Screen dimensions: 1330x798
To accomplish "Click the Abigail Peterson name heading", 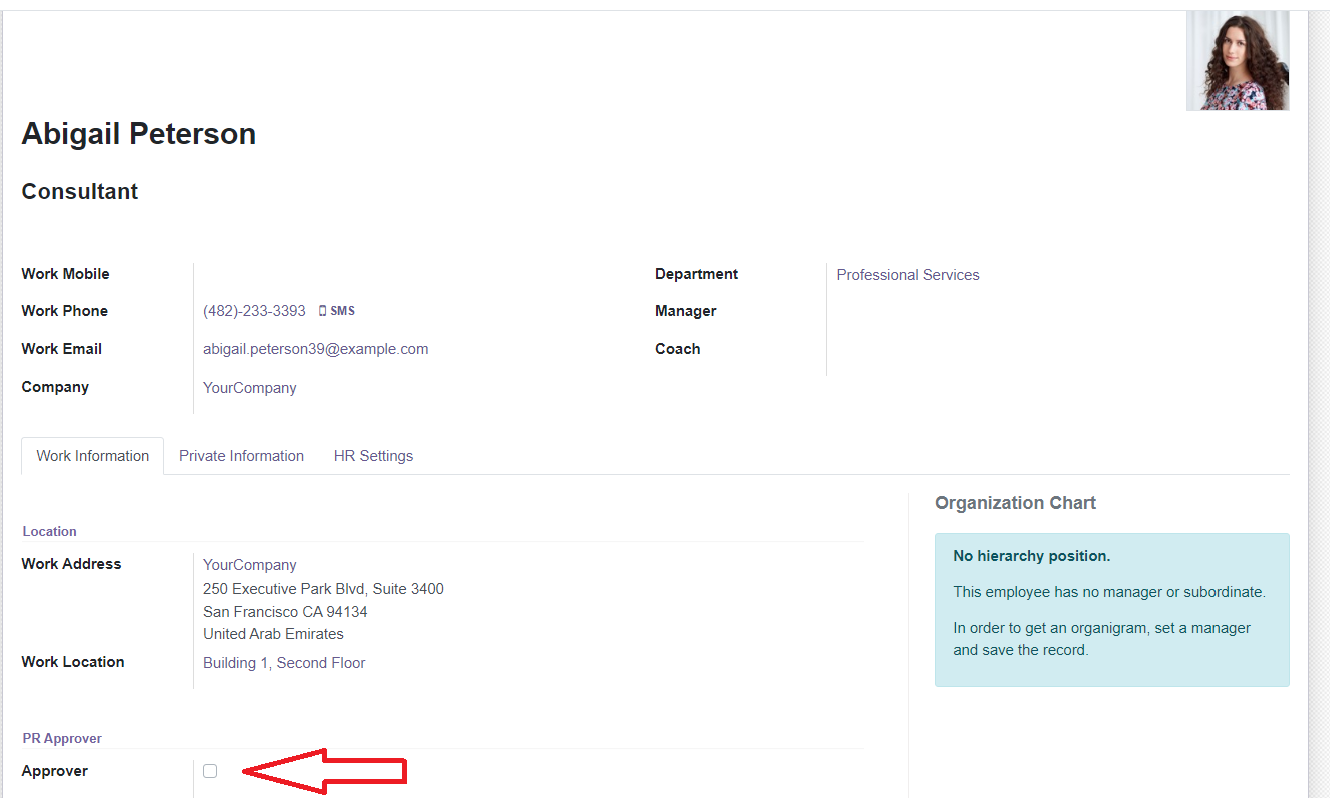I will (139, 134).
